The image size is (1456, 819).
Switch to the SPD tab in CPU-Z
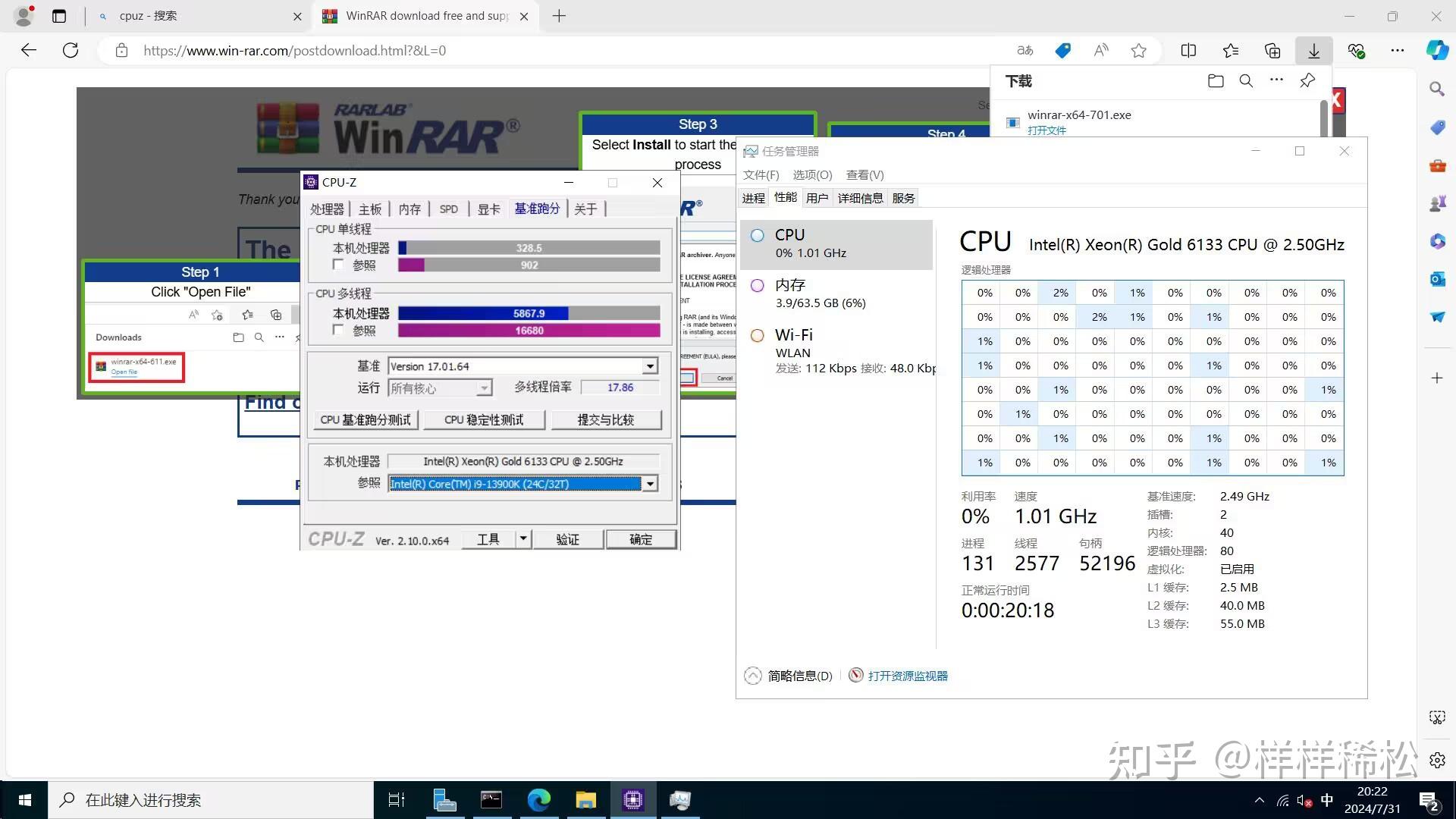tap(448, 209)
